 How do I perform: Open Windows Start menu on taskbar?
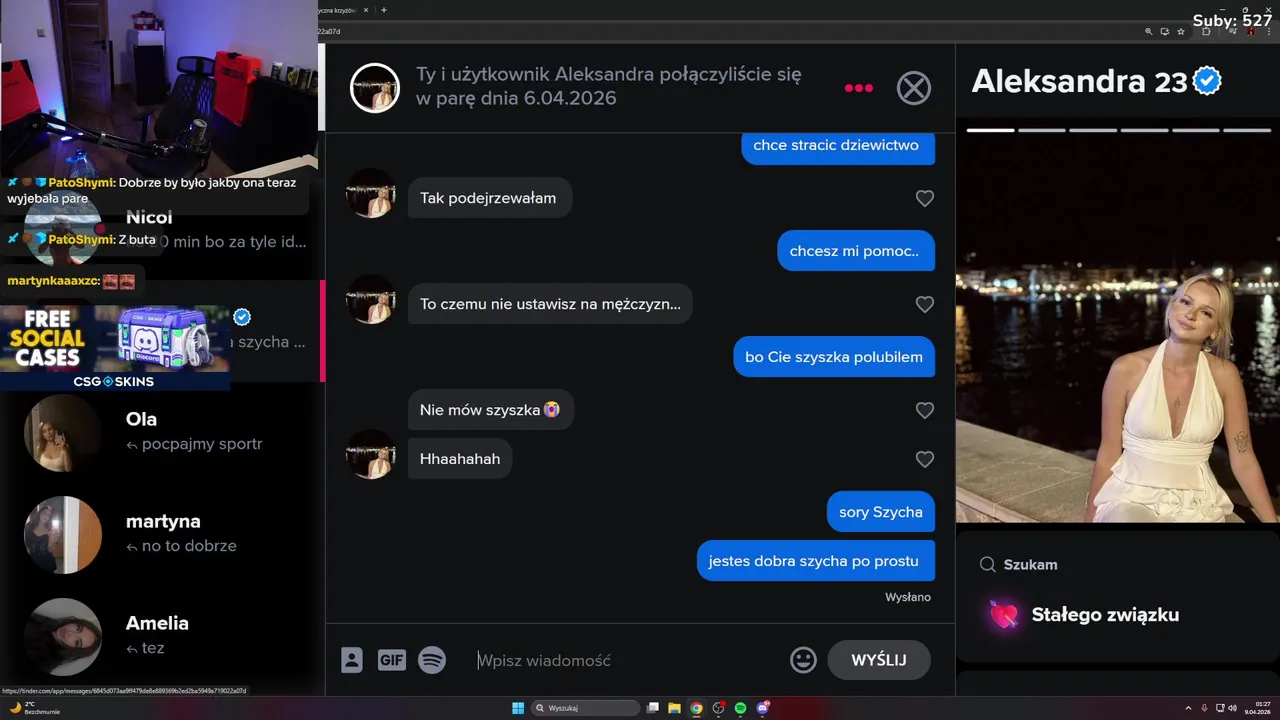click(x=518, y=708)
